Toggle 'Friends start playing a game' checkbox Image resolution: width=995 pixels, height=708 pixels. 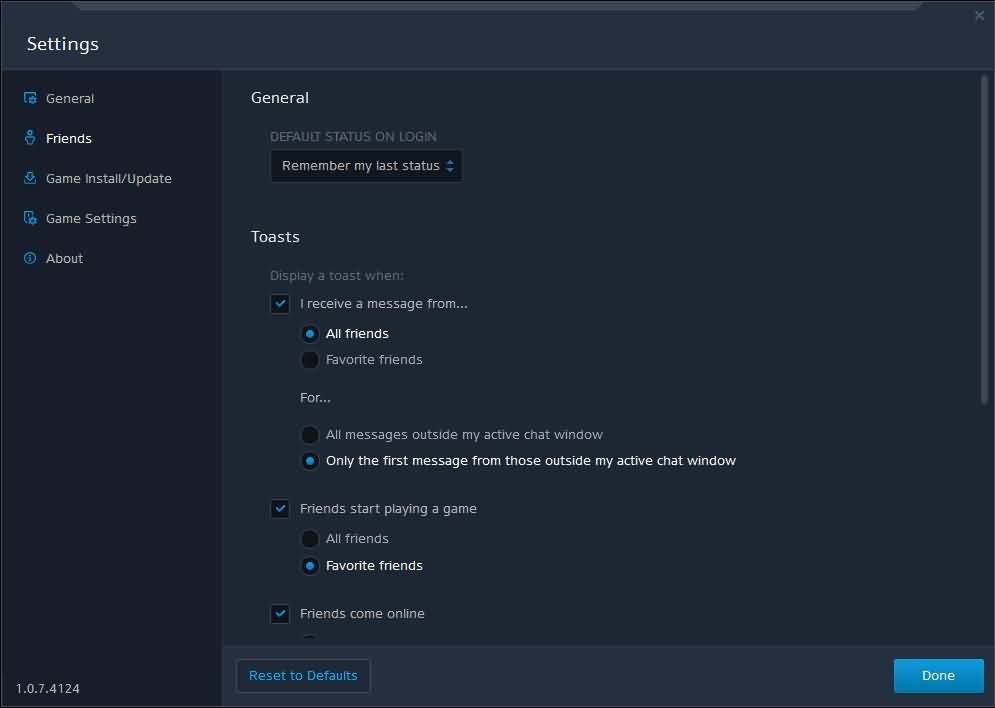pyautogui.click(x=280, y=509)
